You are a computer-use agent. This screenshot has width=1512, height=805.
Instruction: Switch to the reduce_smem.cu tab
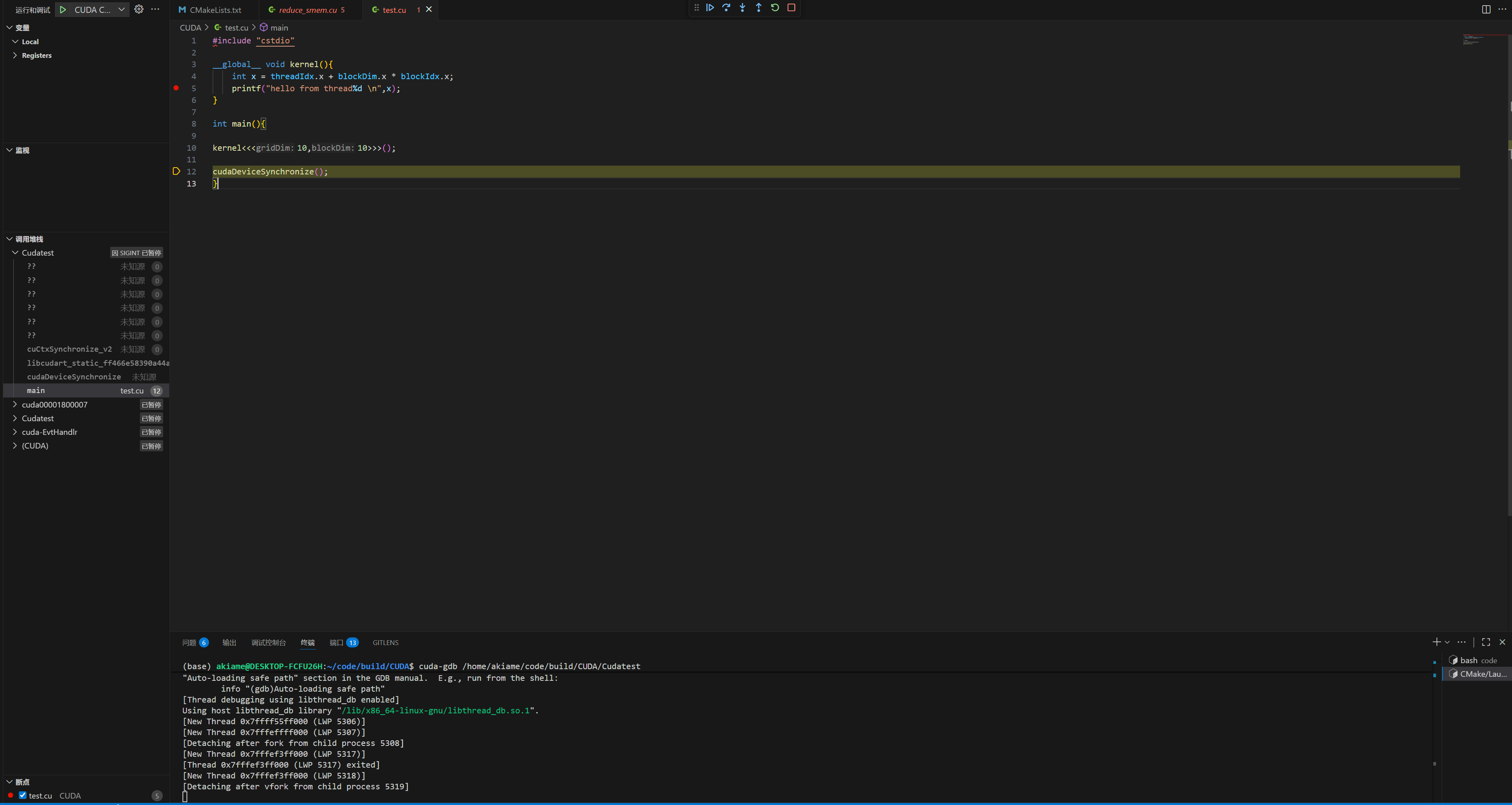[x=307, y=10]
